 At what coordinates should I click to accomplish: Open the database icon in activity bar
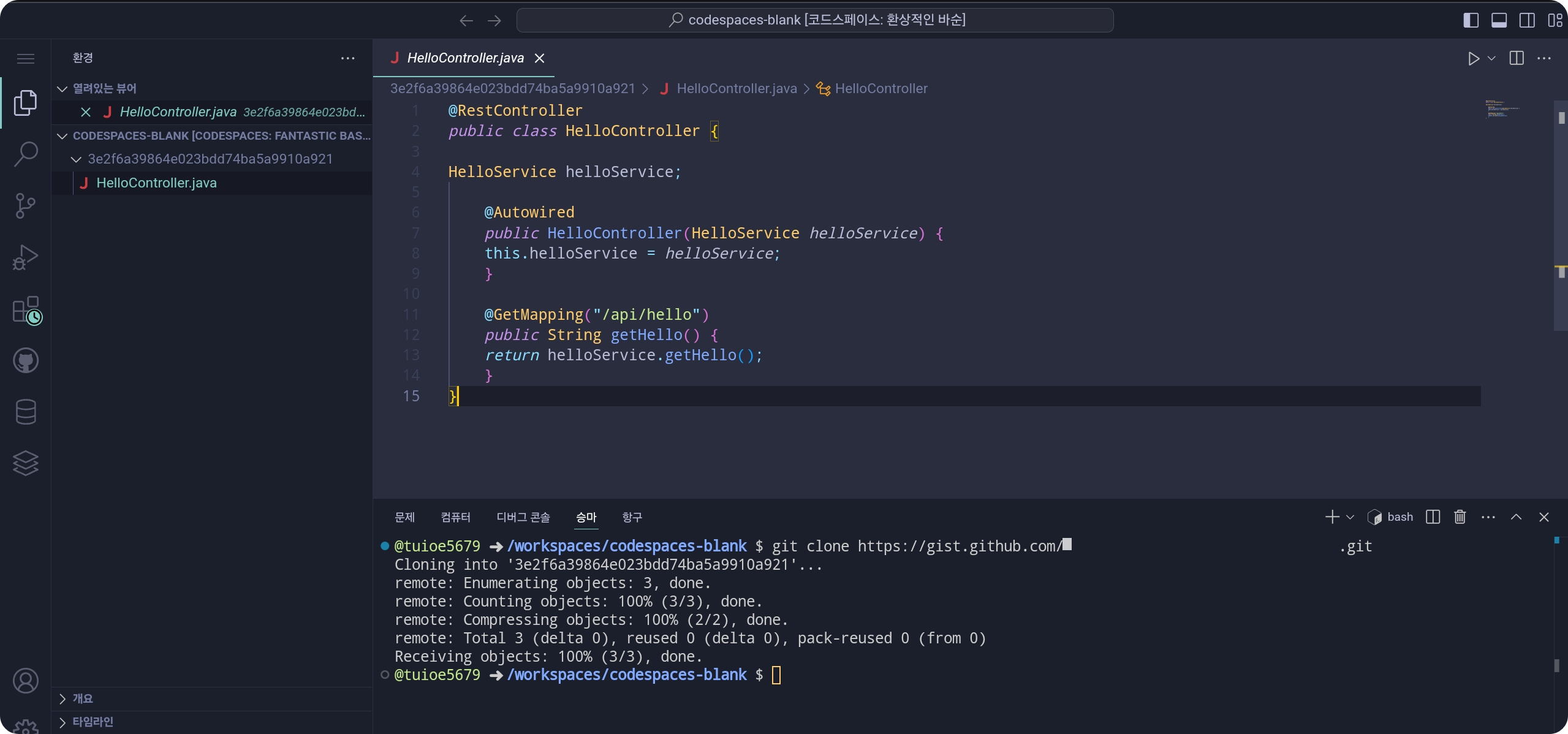pyautogui.click(x=25, y=412)
